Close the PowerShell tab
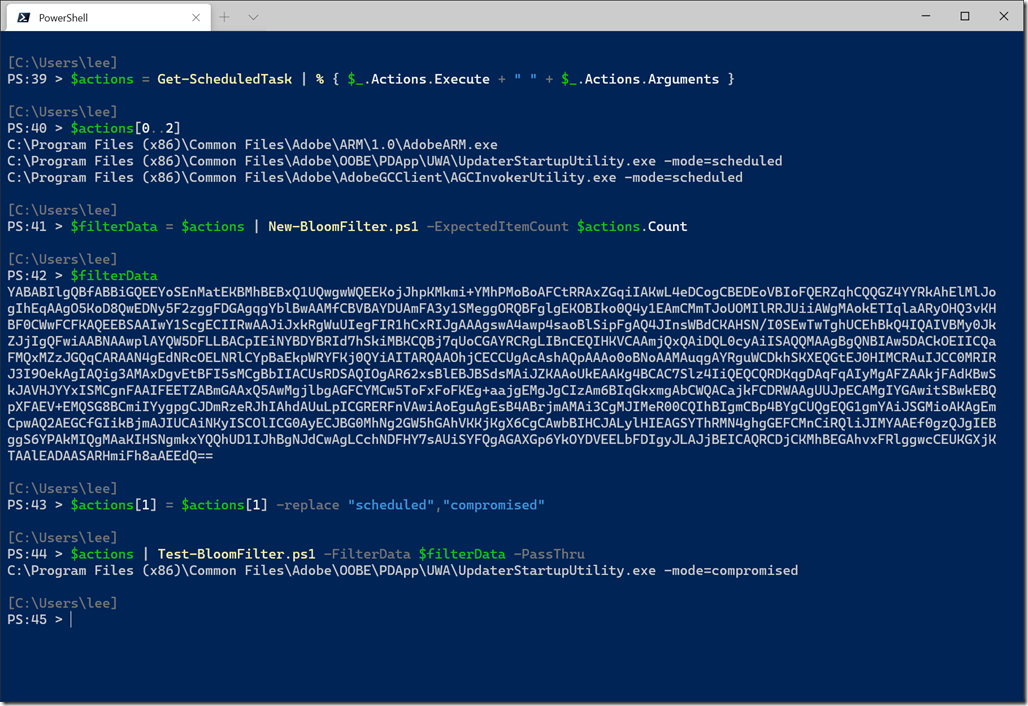Image resolution: width=1028 pixels, height=706 pixels. (196, 18)
